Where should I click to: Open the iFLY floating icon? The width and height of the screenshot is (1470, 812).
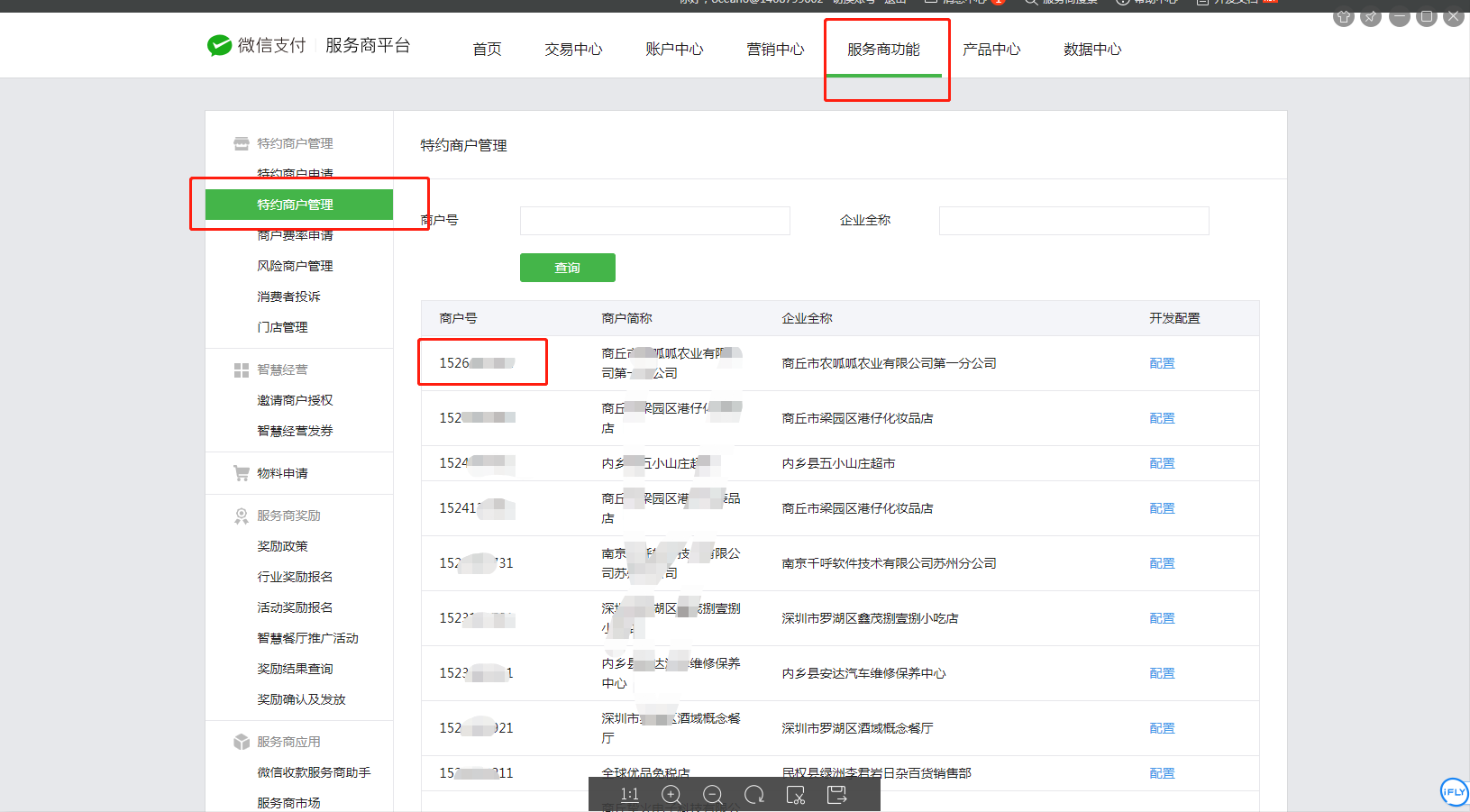click(1454, 791)
